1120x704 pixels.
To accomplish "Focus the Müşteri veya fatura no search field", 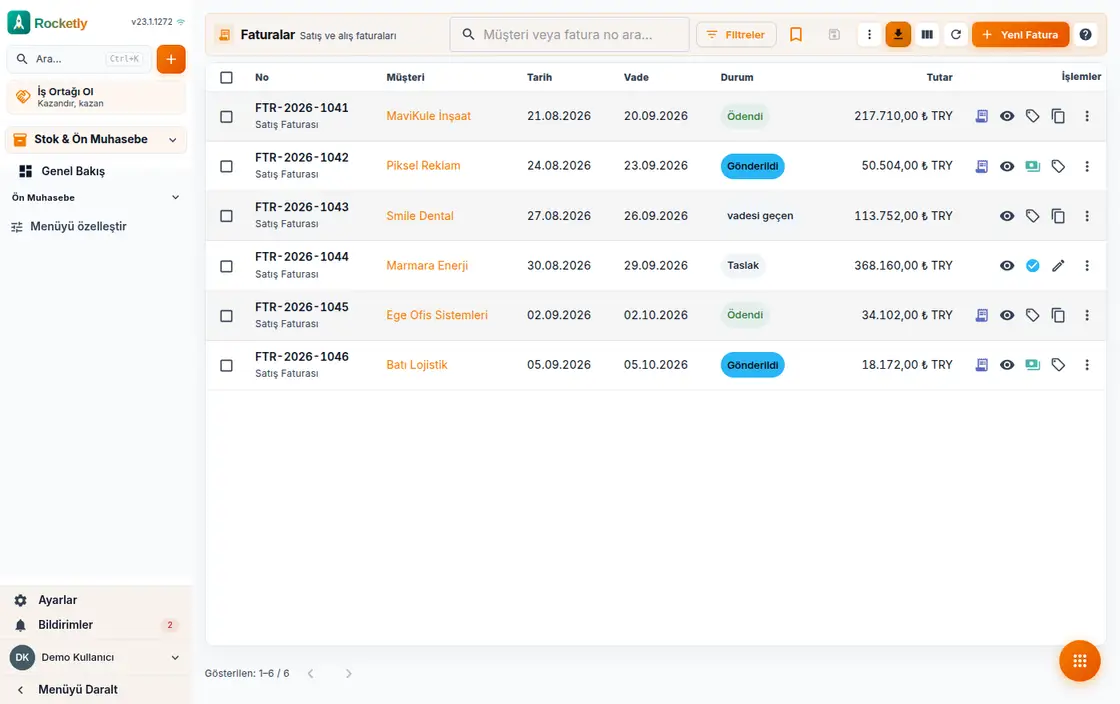I will click(x=569, y=34).
